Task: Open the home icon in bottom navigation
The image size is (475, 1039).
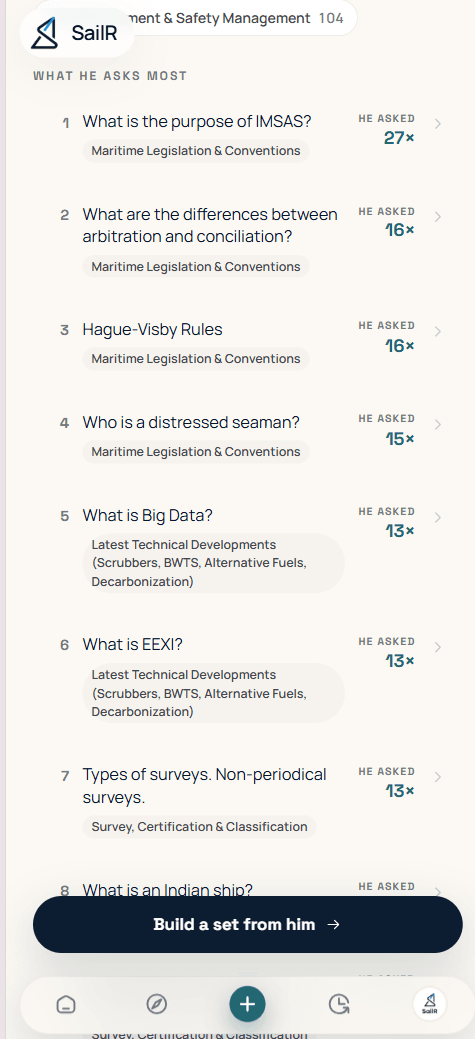Action: (66, 1005)
